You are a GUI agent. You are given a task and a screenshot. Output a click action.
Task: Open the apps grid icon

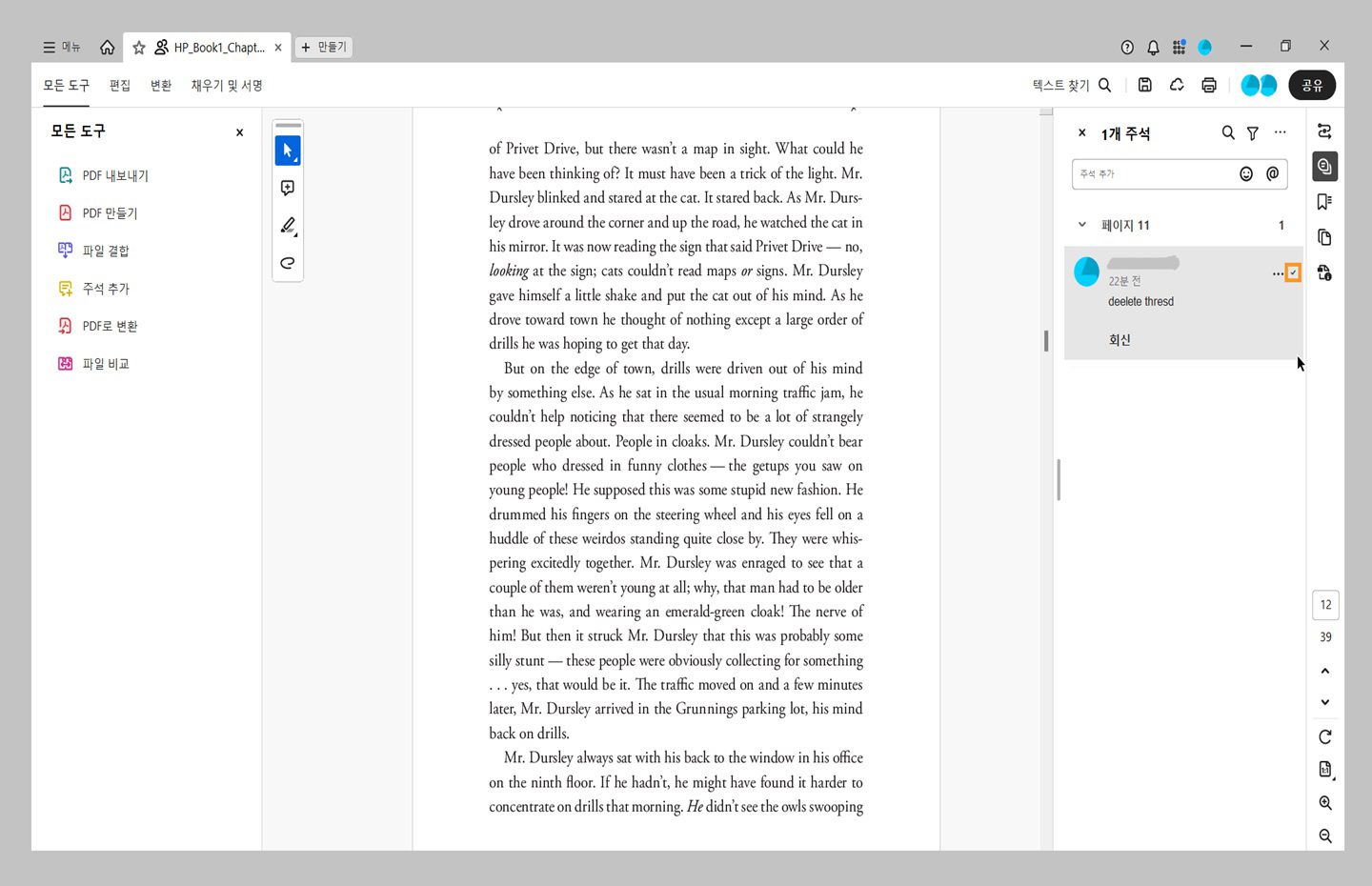(x=1179, y=47)
